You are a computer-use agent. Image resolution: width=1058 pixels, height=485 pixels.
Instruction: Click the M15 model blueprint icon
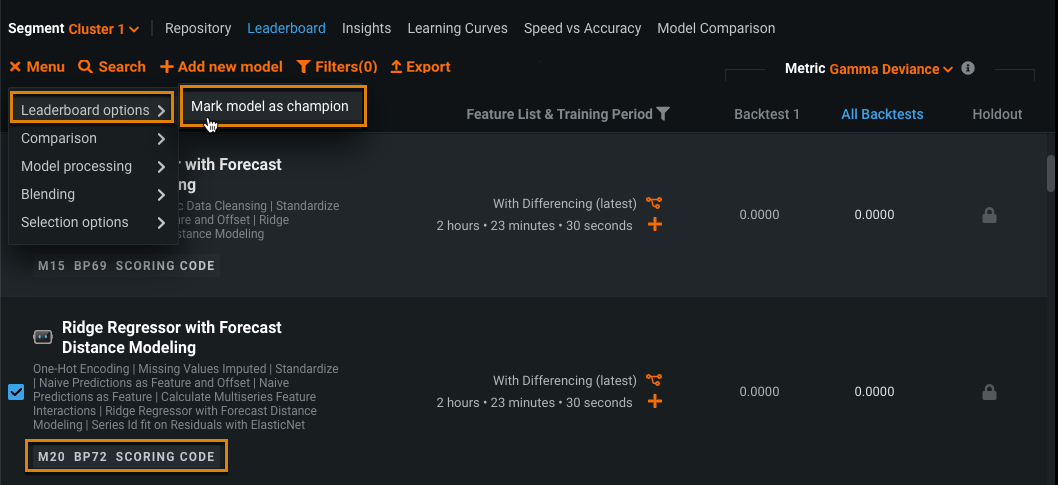(x=654, y=203)
